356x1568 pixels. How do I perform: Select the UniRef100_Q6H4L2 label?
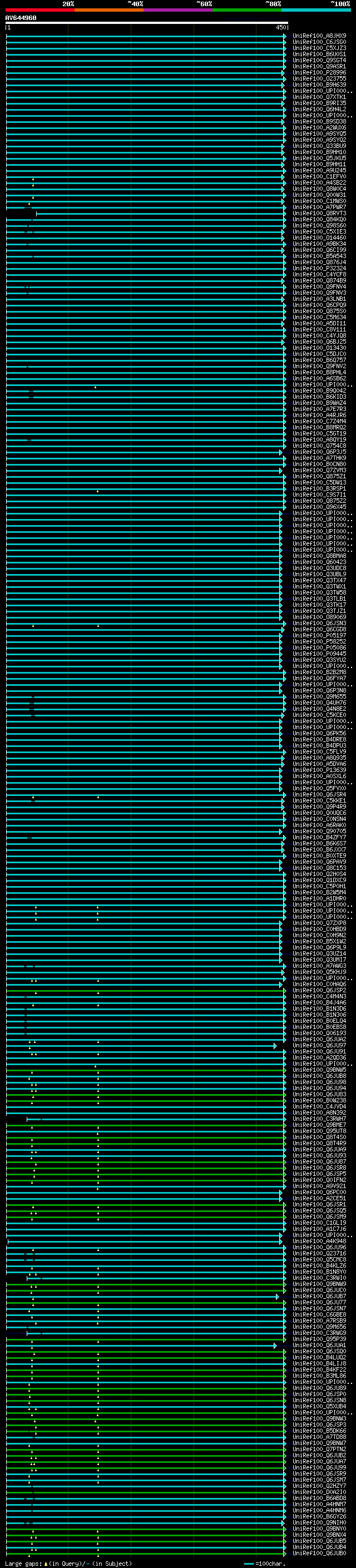pos(319,110)
